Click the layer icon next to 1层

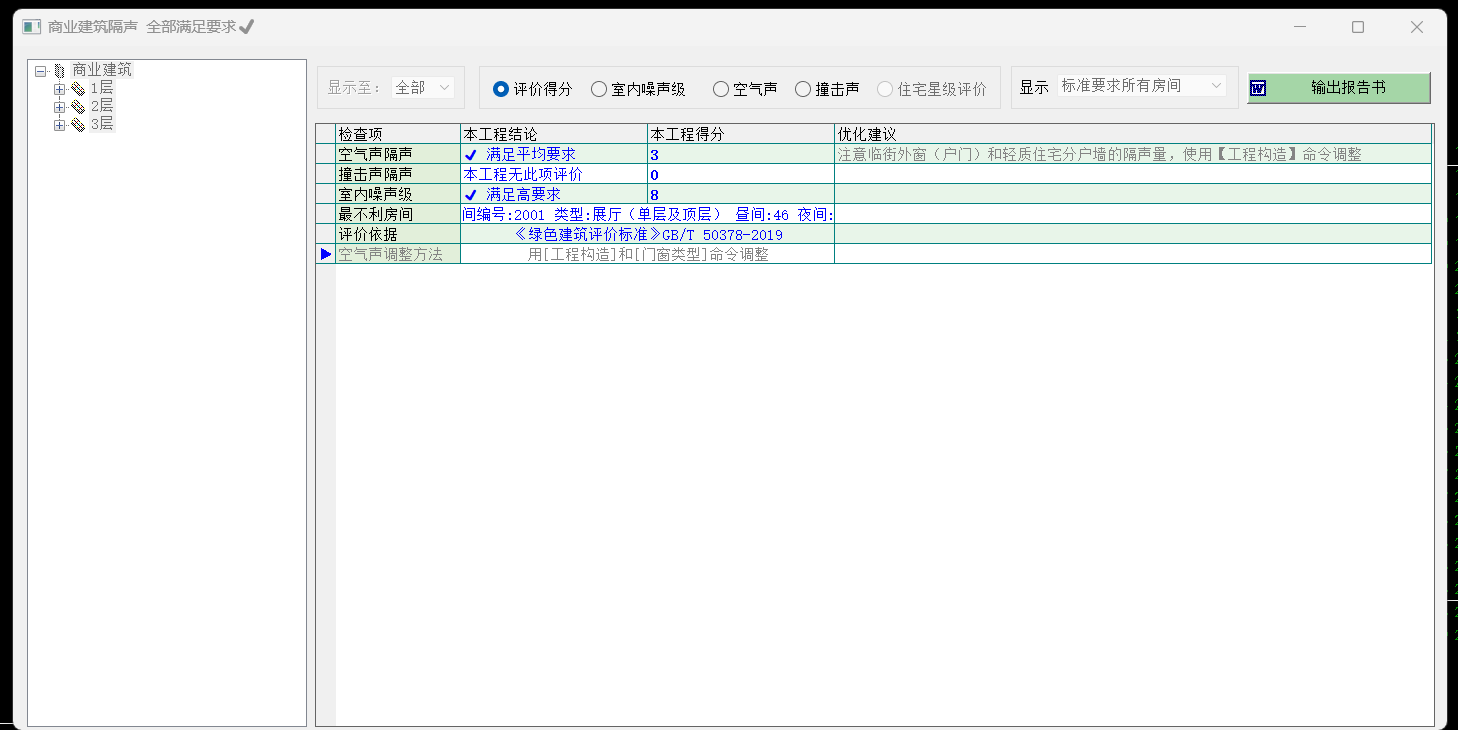(x=77, y=89)
